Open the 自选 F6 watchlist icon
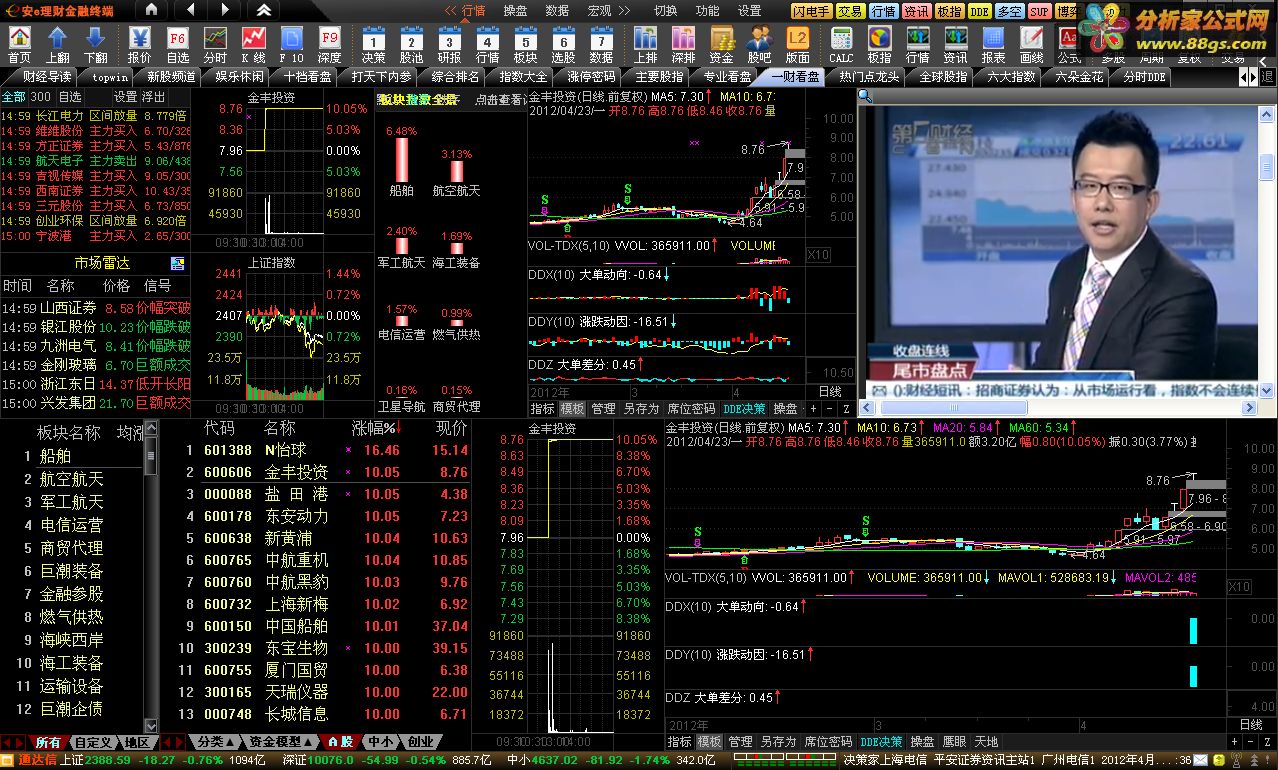This screenshot has width=1278, height=770. (178, 45)
